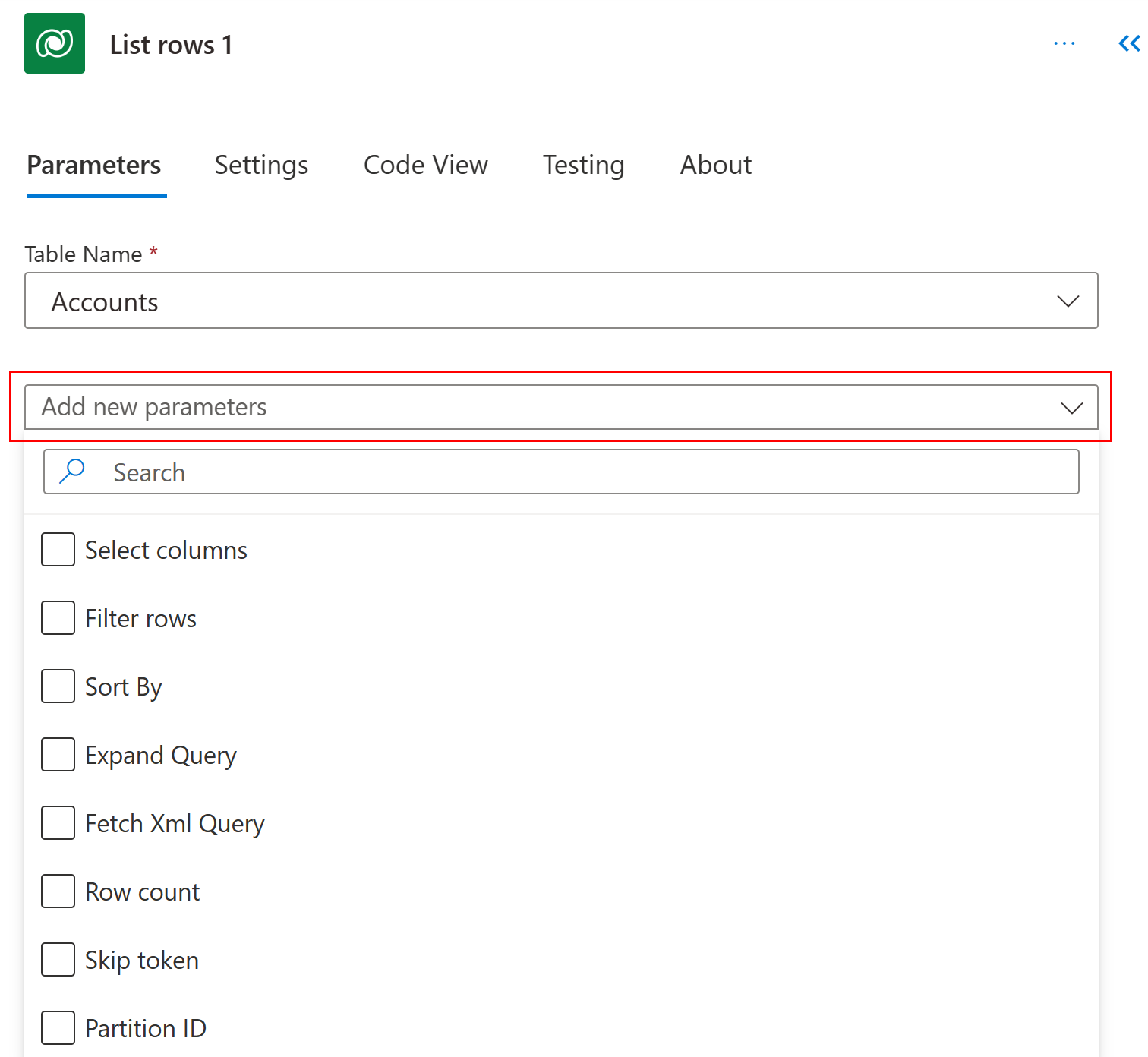Check the Filter rows option

58,617
